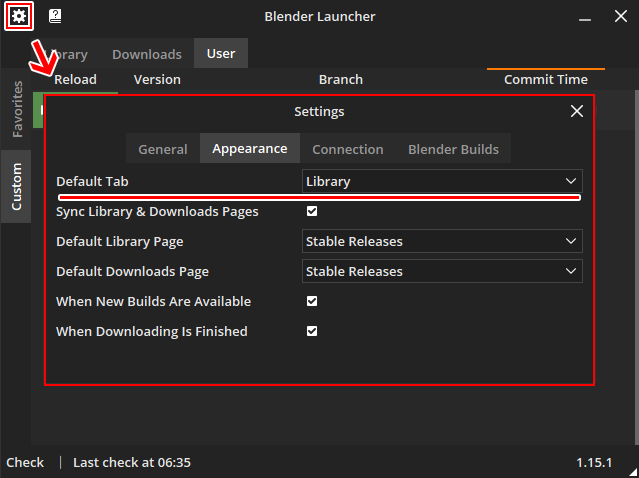639x478 pixels.
Task: Open the Default Downloads Page dropdown
Action: point(441,271)
